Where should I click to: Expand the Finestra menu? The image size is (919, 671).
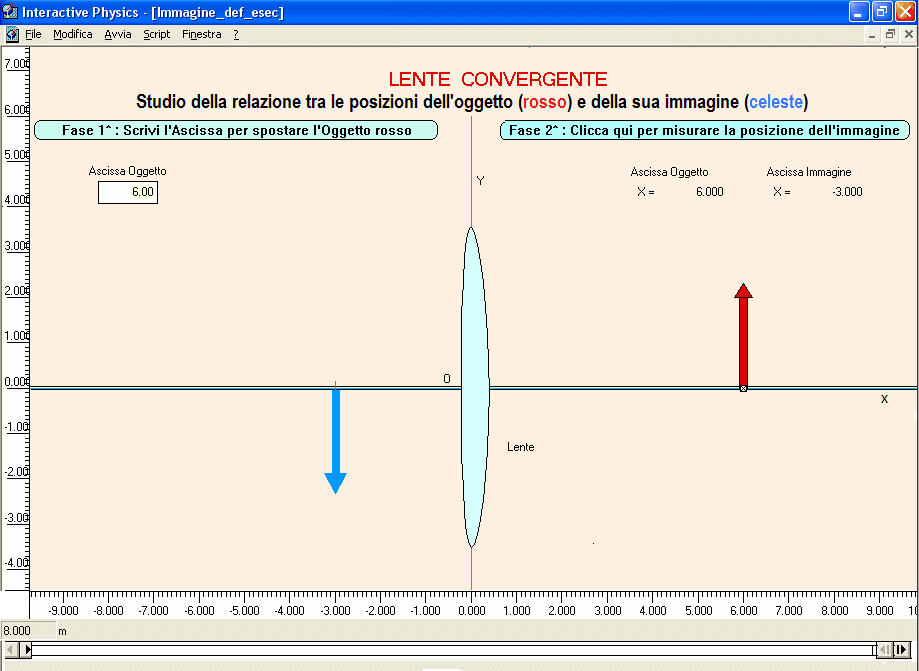202,34
